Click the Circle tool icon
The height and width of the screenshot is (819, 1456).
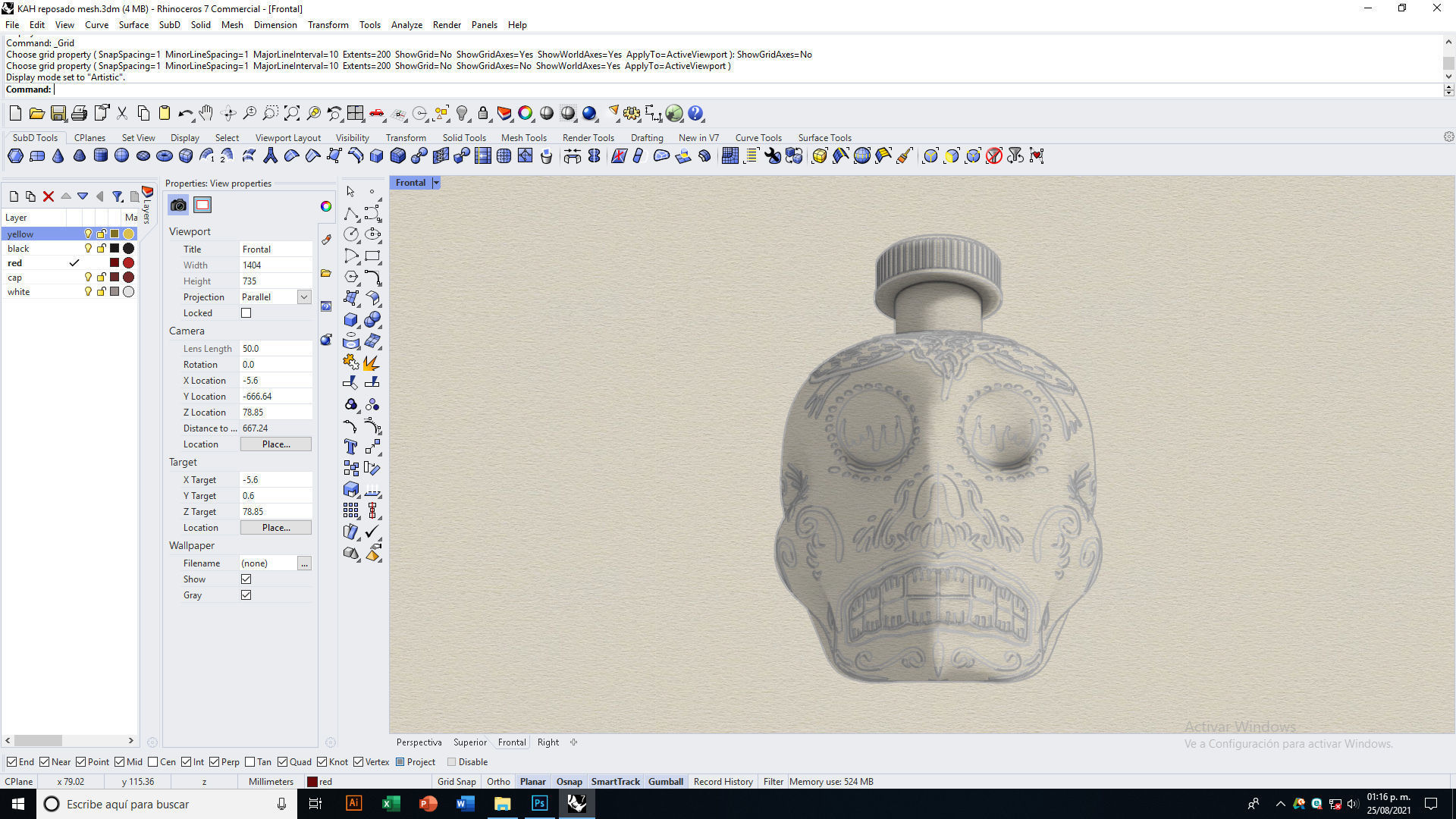point(350,234)
